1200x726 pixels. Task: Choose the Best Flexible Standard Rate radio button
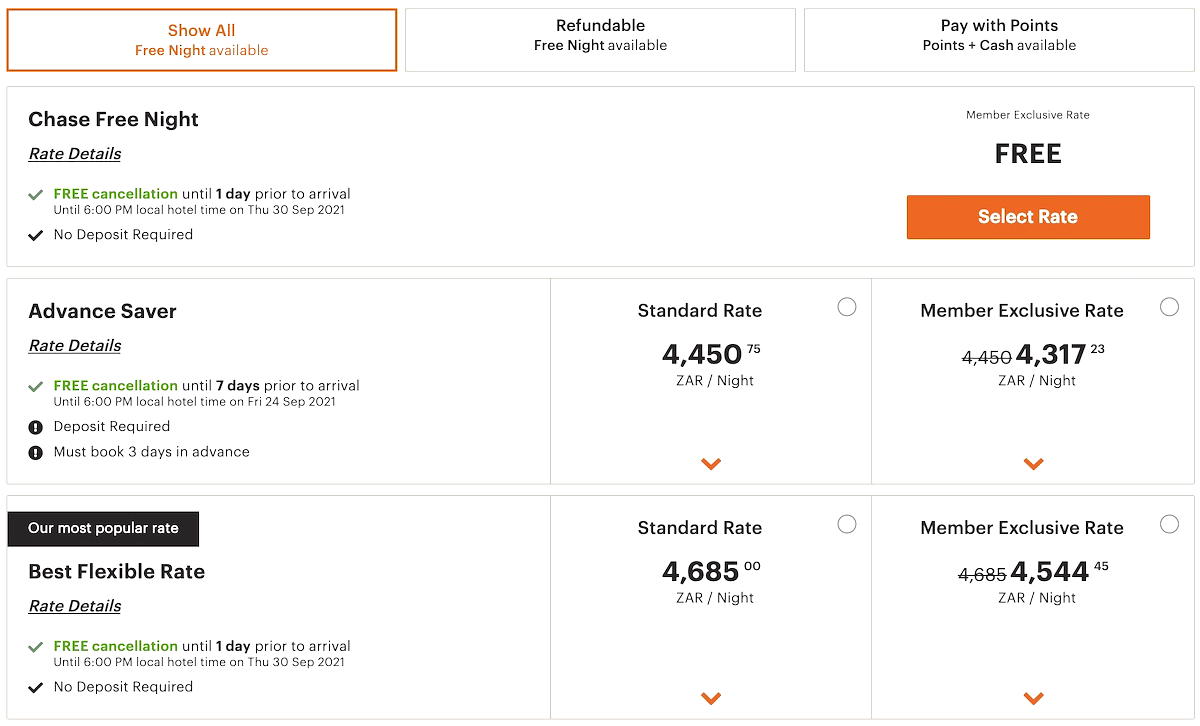point(847,524)
